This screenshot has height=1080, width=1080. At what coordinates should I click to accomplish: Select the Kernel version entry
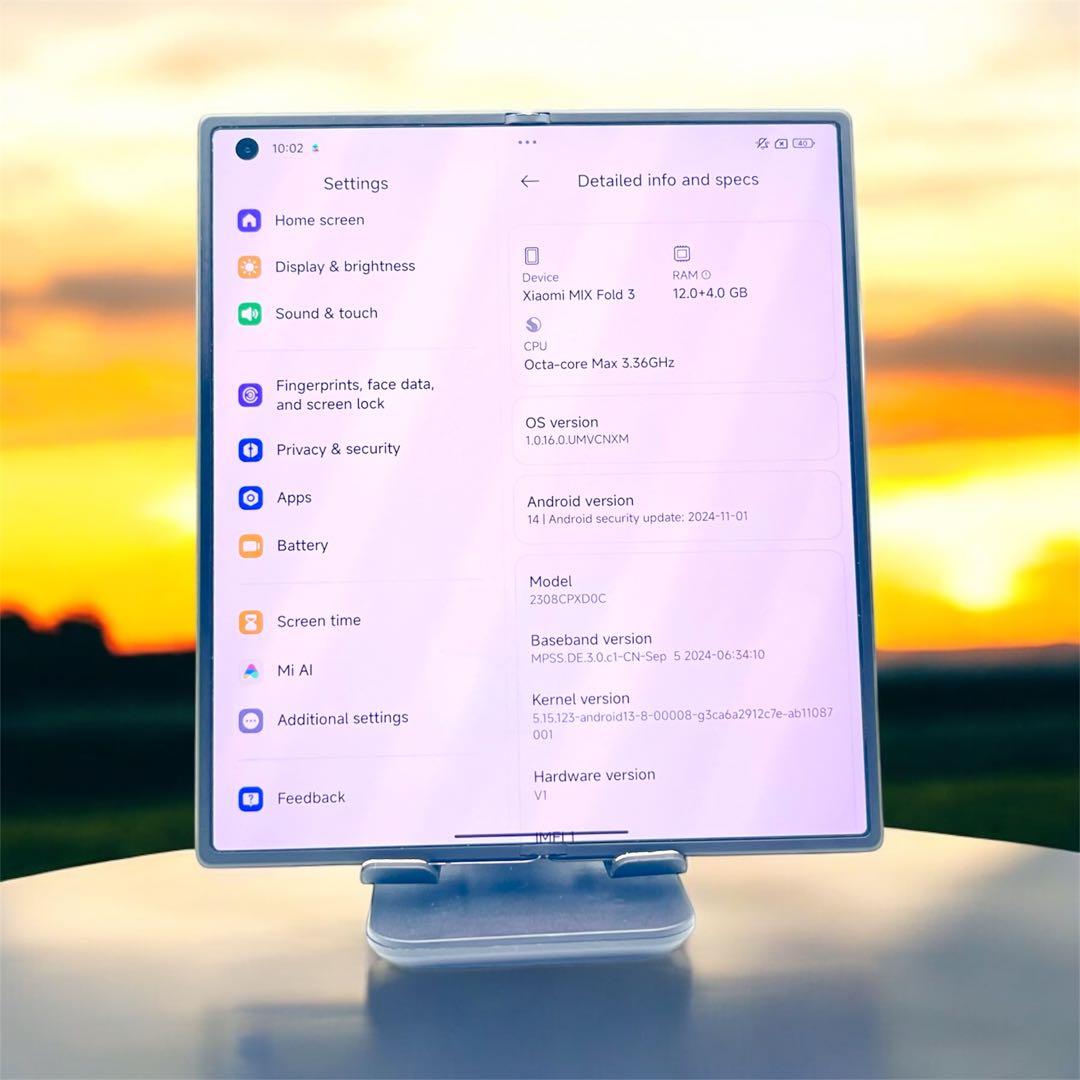click(682, 715)
